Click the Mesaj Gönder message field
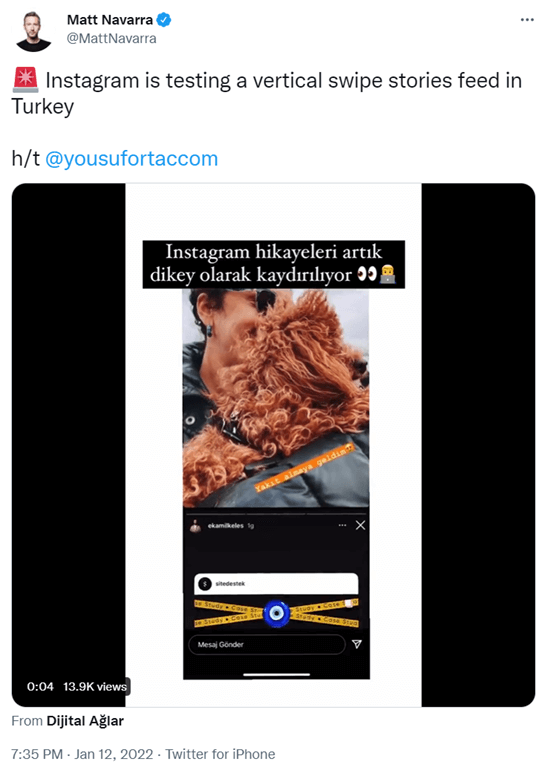This screenshot has height=776, width=550. pyautogui.click(x=266, y=644)
